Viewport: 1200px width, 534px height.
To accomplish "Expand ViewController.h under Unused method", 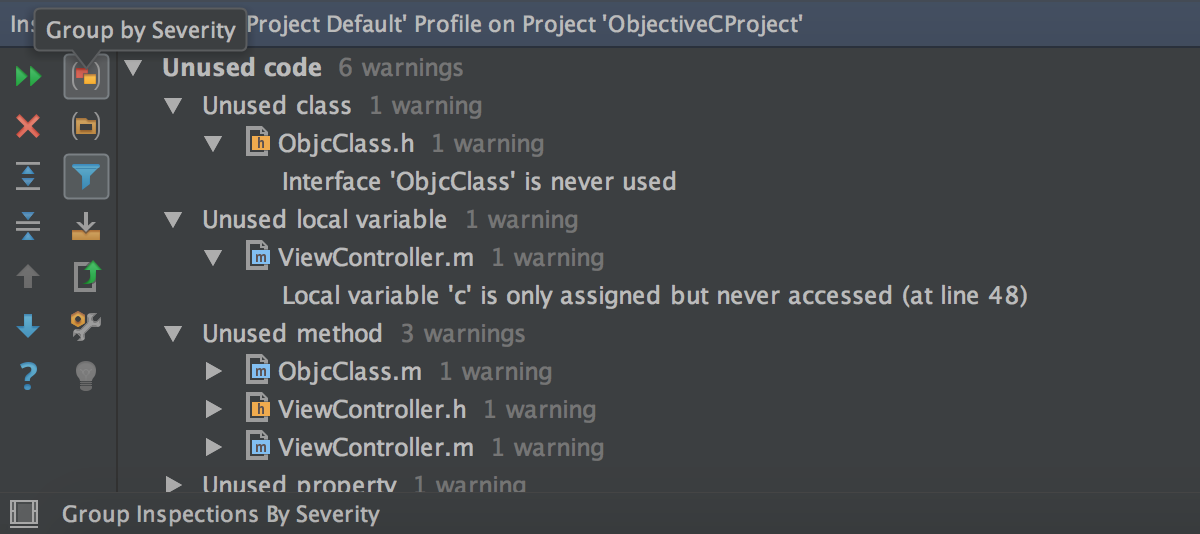I will click(x=212, y=410).
